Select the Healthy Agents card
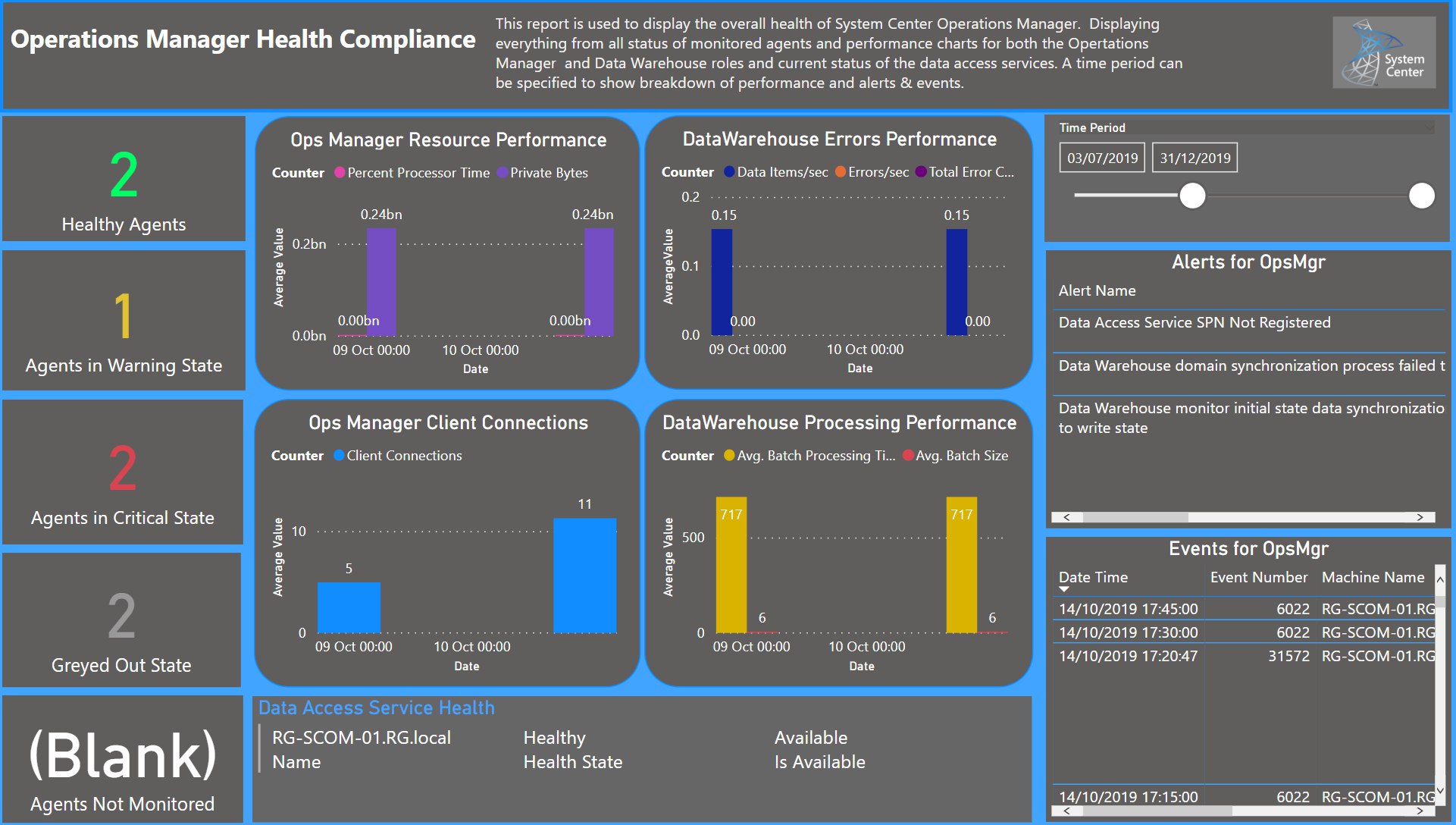1456x825 pixels. click(124, 179)
